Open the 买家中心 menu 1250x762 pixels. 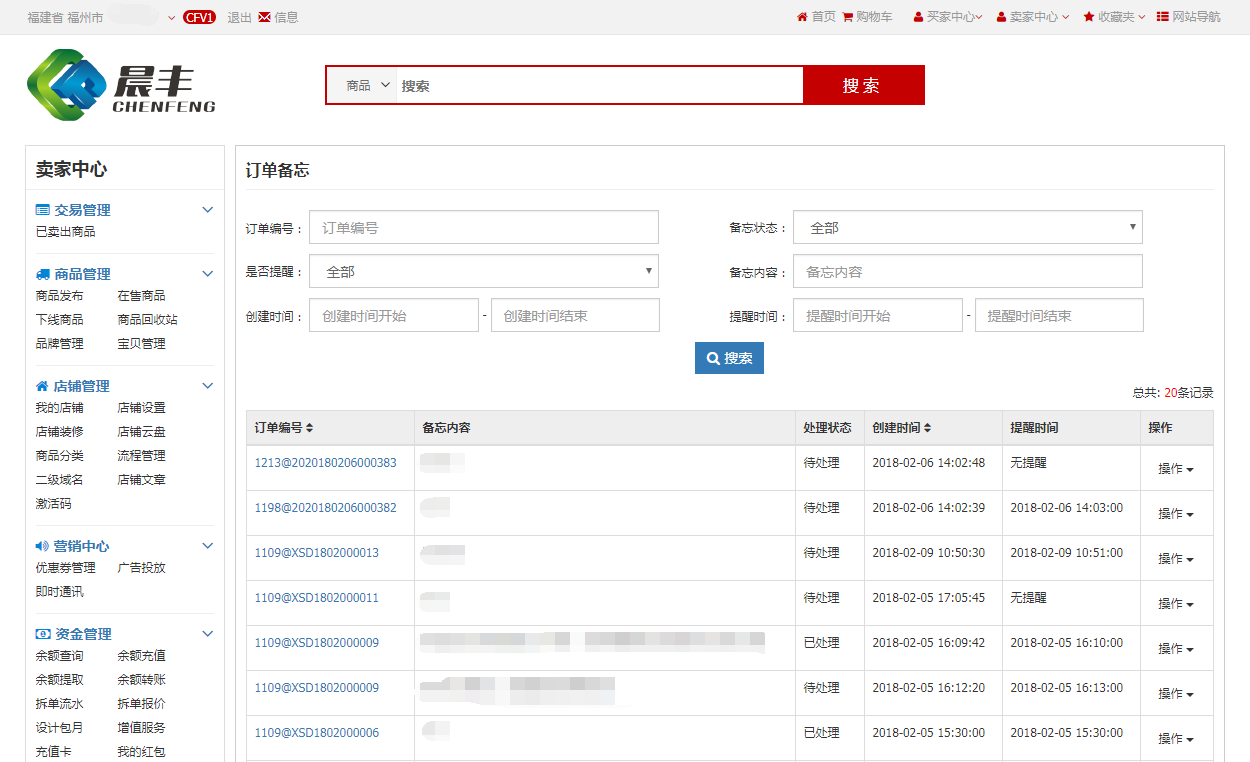coord(948,17)
